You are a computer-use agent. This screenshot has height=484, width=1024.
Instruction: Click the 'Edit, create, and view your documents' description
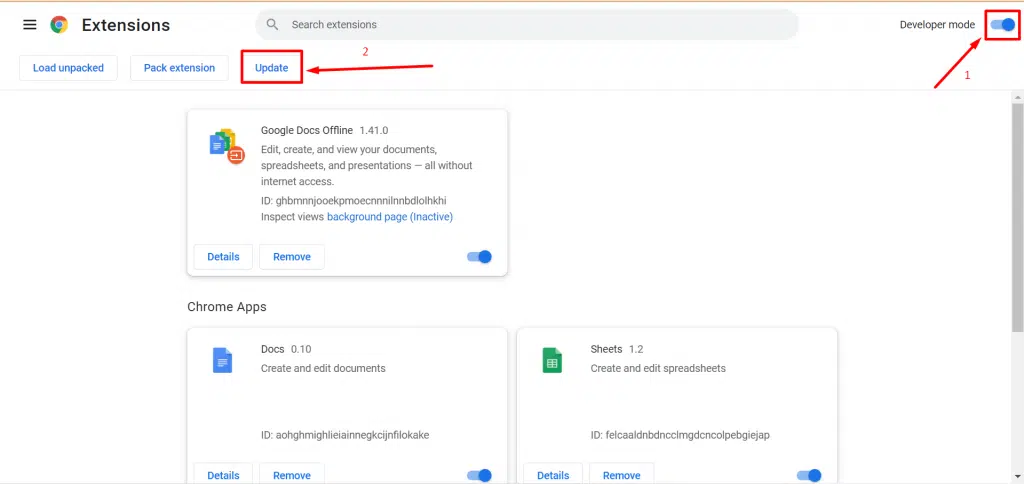366,165
